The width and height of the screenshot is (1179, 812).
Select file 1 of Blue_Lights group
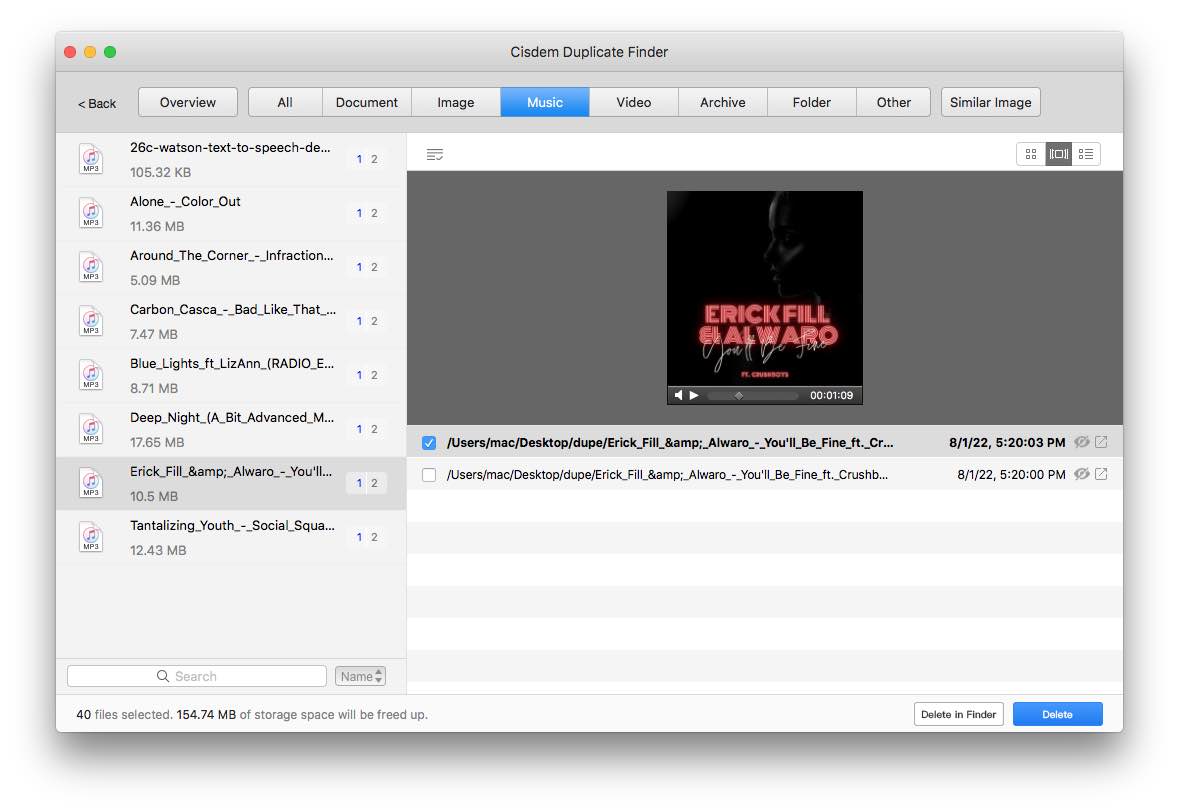(359, 376)
